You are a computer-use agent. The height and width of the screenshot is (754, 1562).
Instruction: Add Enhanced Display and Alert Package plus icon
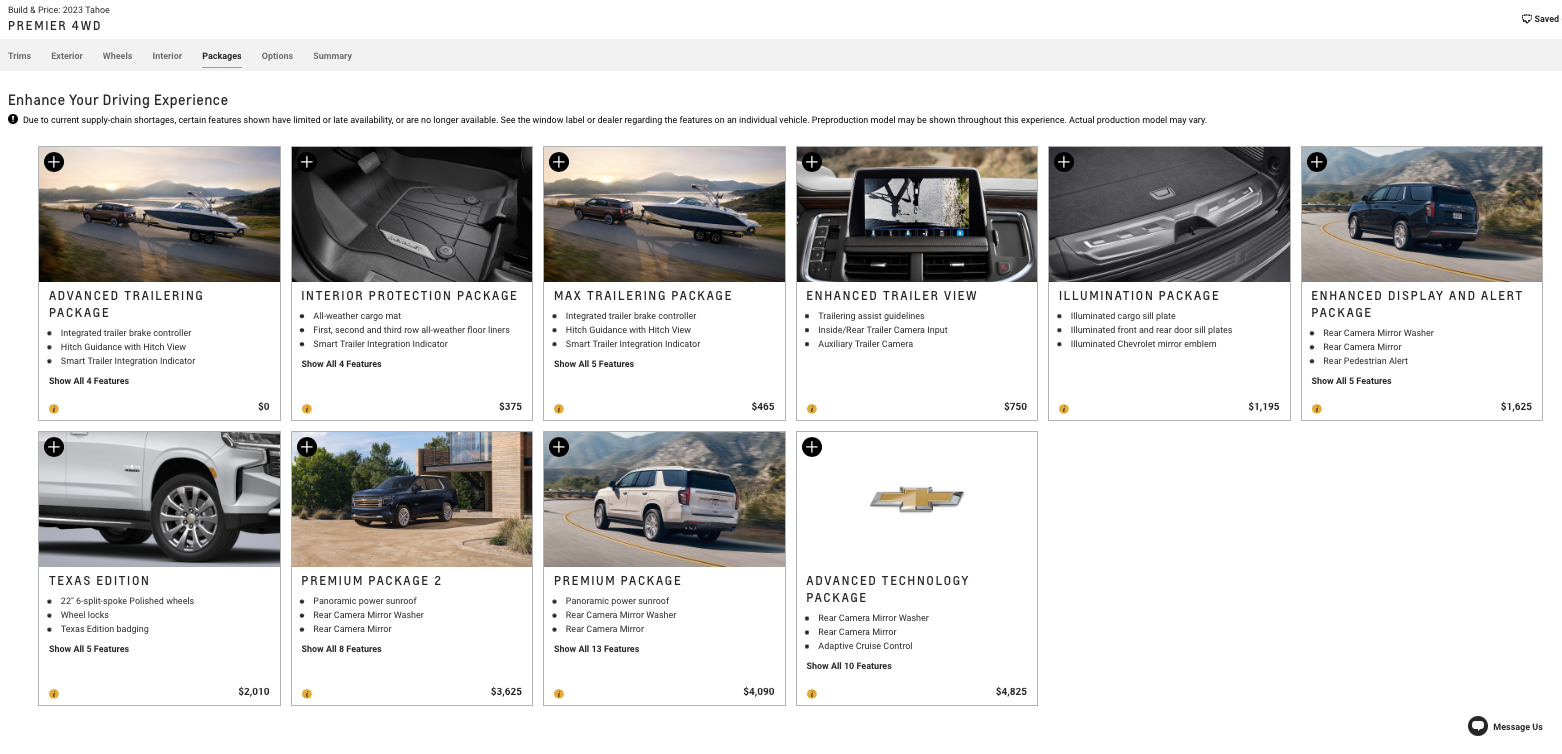point(1317,162)
